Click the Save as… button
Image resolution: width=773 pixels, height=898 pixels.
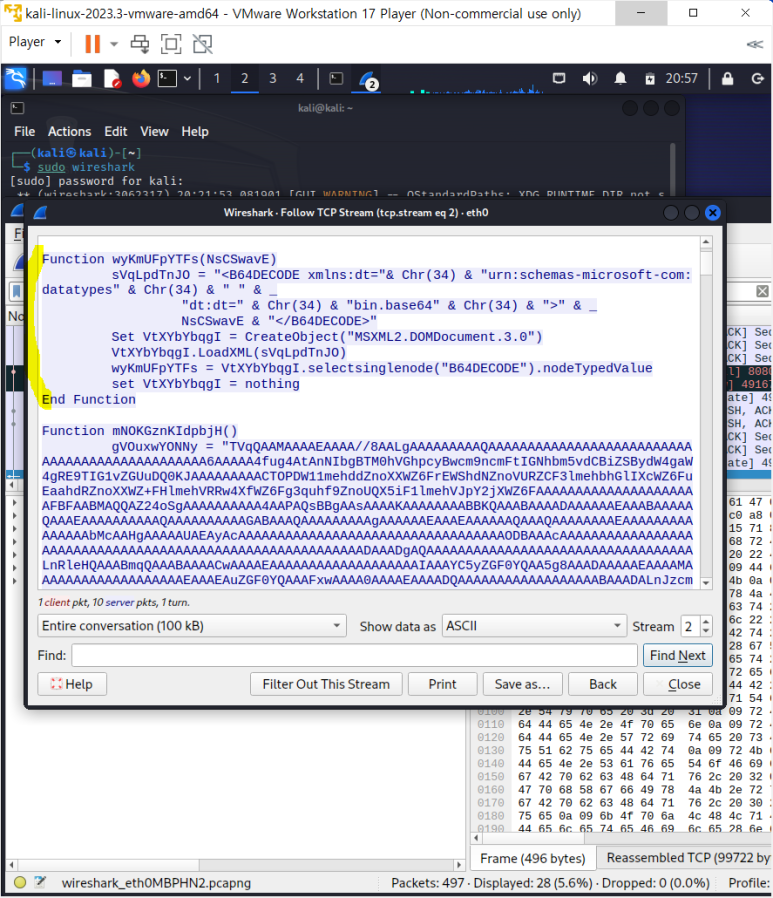pos(522,684)
